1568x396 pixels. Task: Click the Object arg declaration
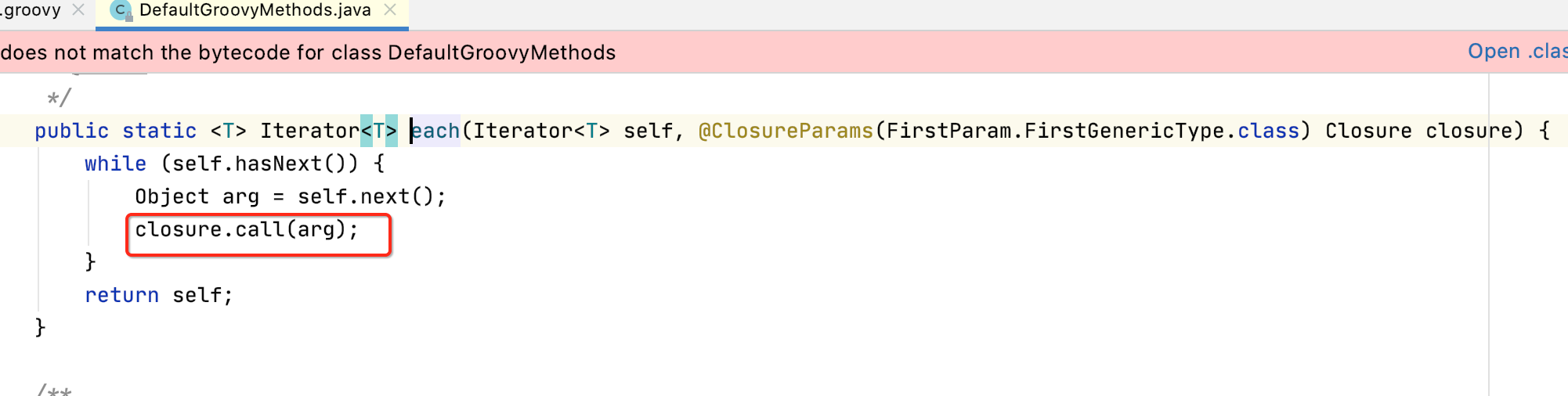pos(196,196)
